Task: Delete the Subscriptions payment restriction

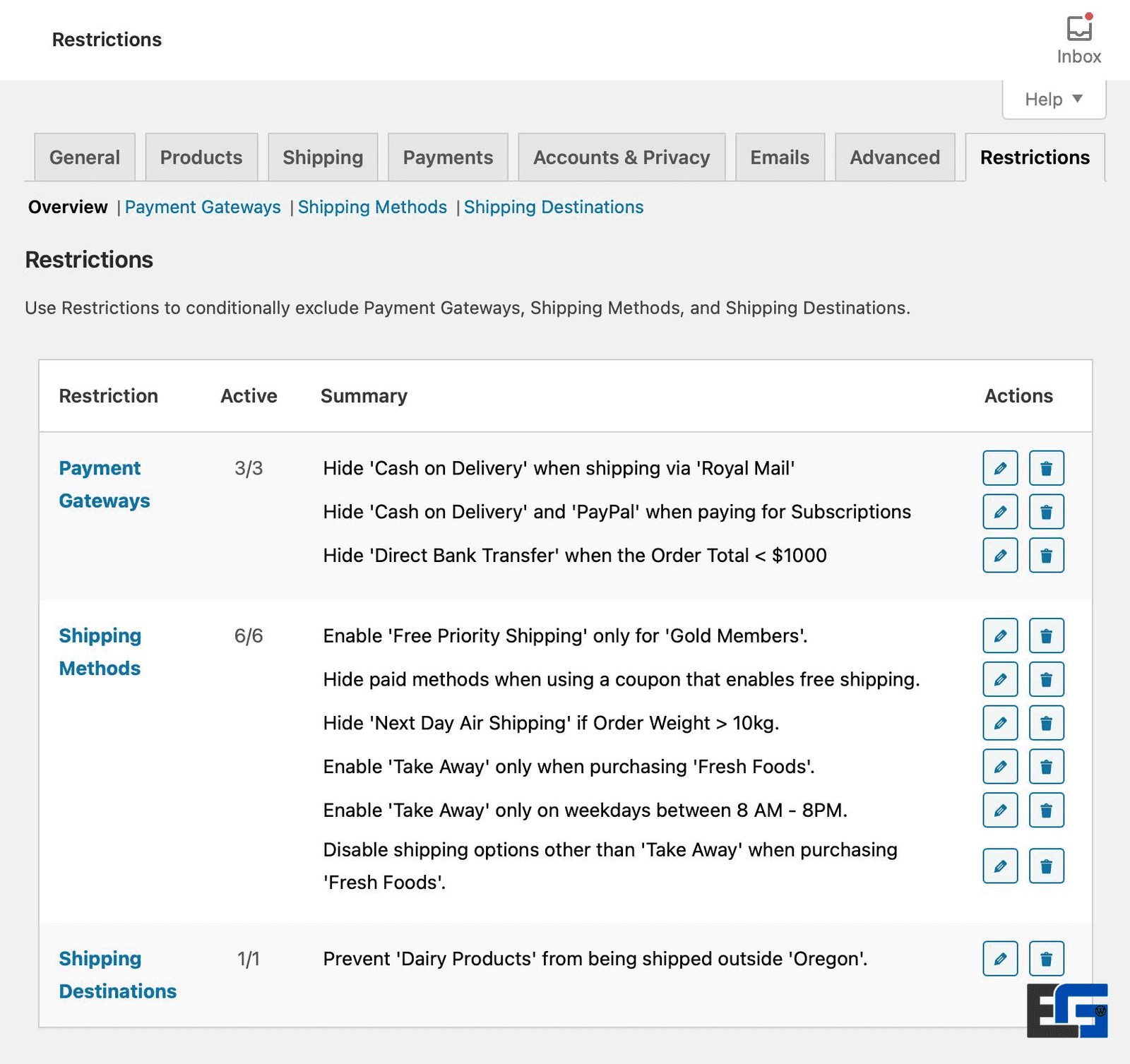Action: point(1046,511)
